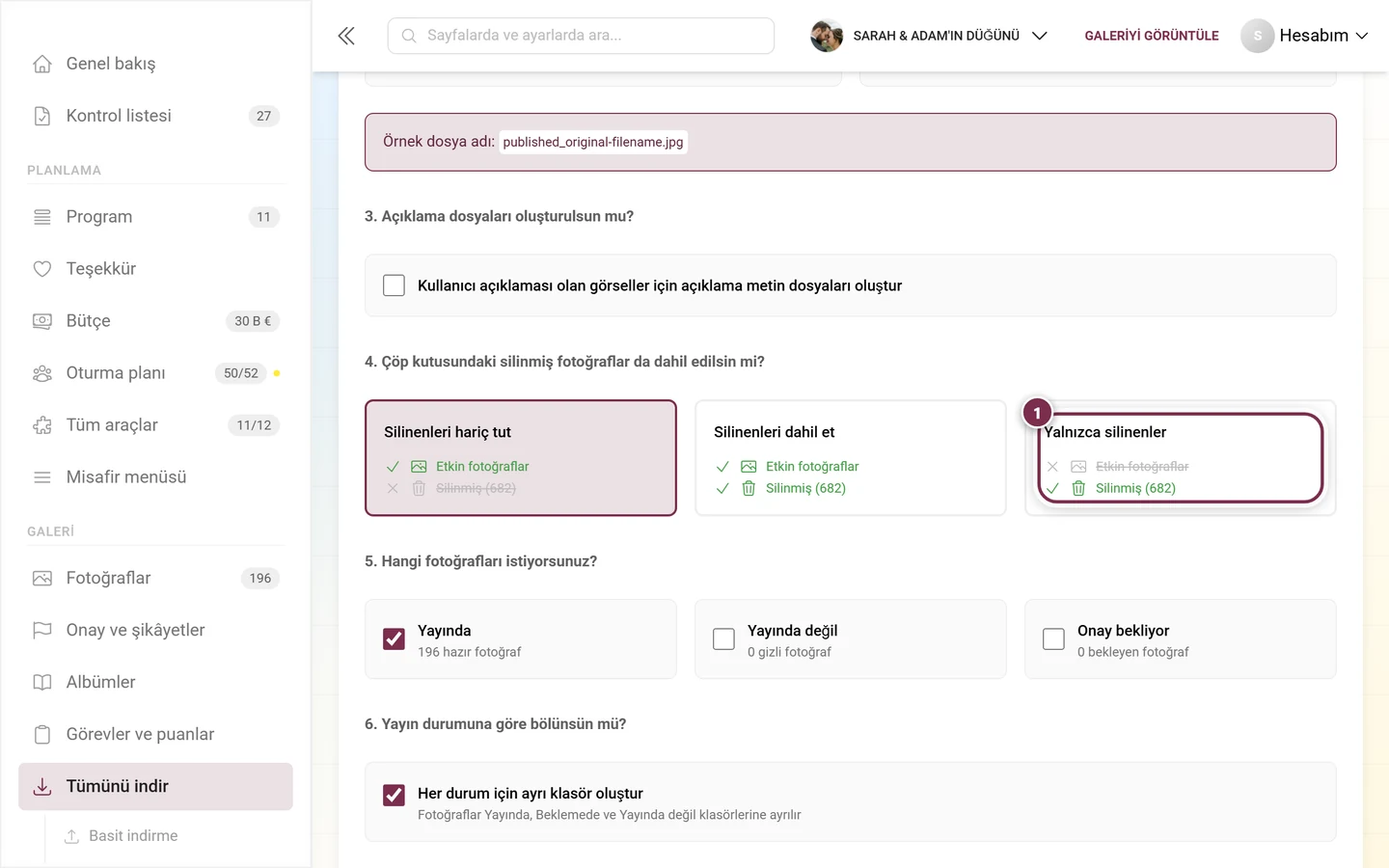Click the Tüm araçlar puzzle icon
1389x868 pixels.
click(x=42, y=425)
